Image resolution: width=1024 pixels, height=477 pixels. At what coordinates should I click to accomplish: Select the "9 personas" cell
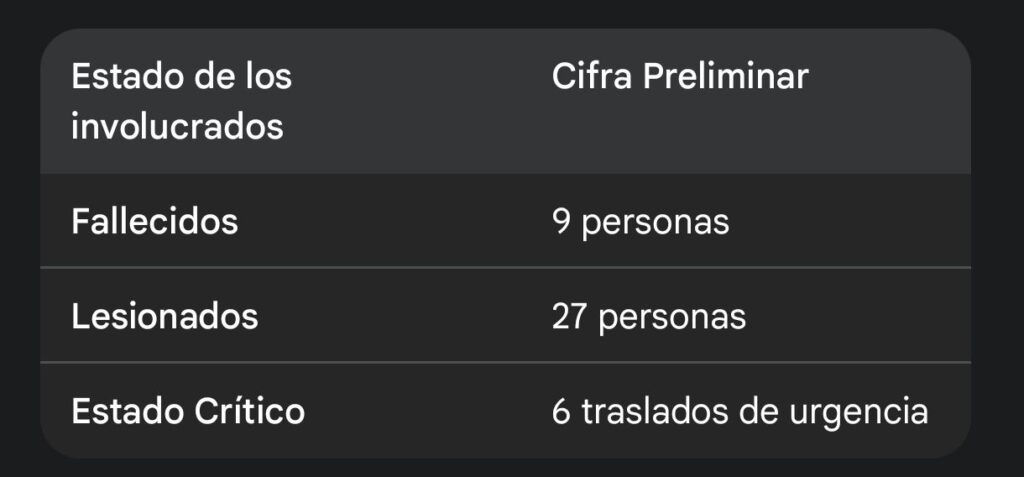coord(640,221)
